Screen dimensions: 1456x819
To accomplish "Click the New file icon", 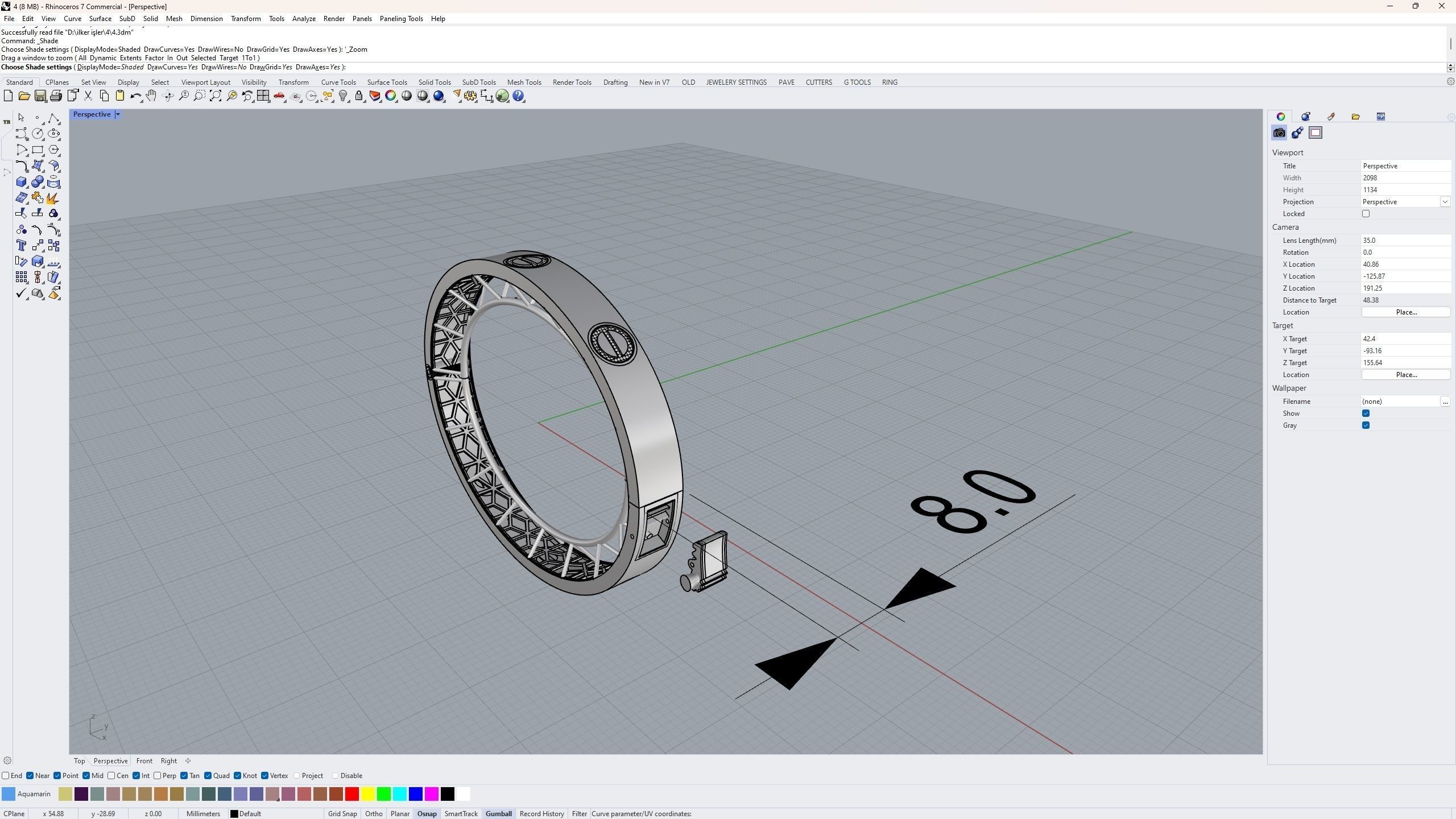I will coord(9,96).
